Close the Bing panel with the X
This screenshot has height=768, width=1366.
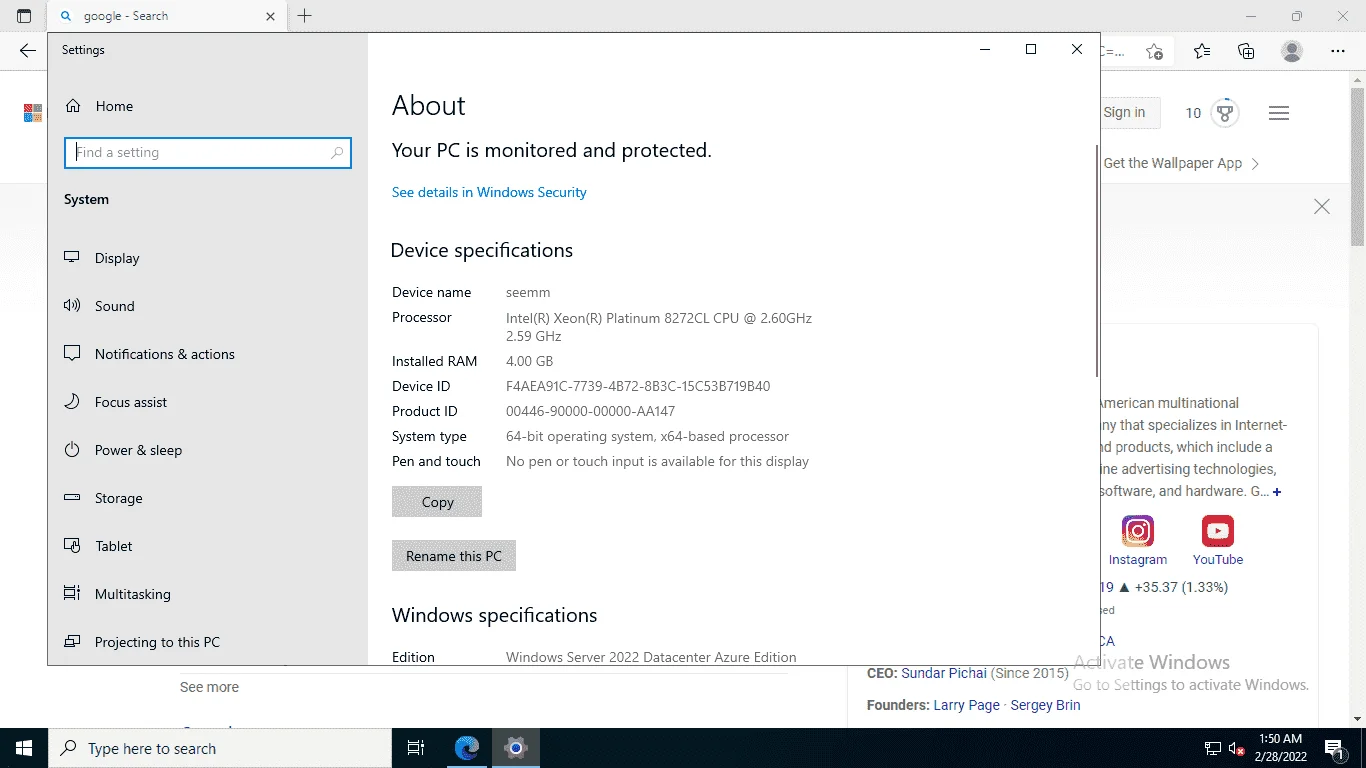pos(1322,207)
